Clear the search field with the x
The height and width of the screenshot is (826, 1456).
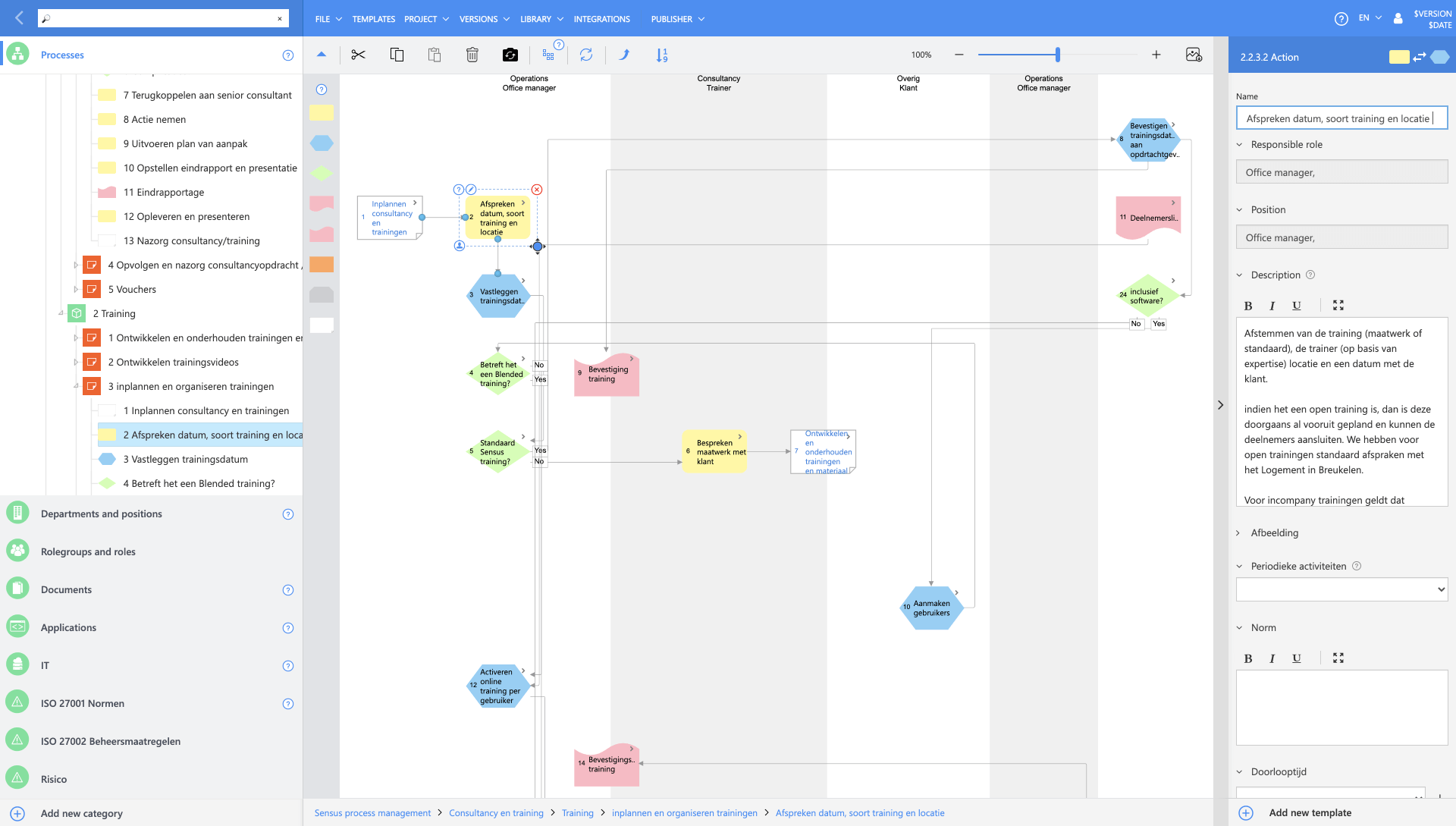[280, 19]
